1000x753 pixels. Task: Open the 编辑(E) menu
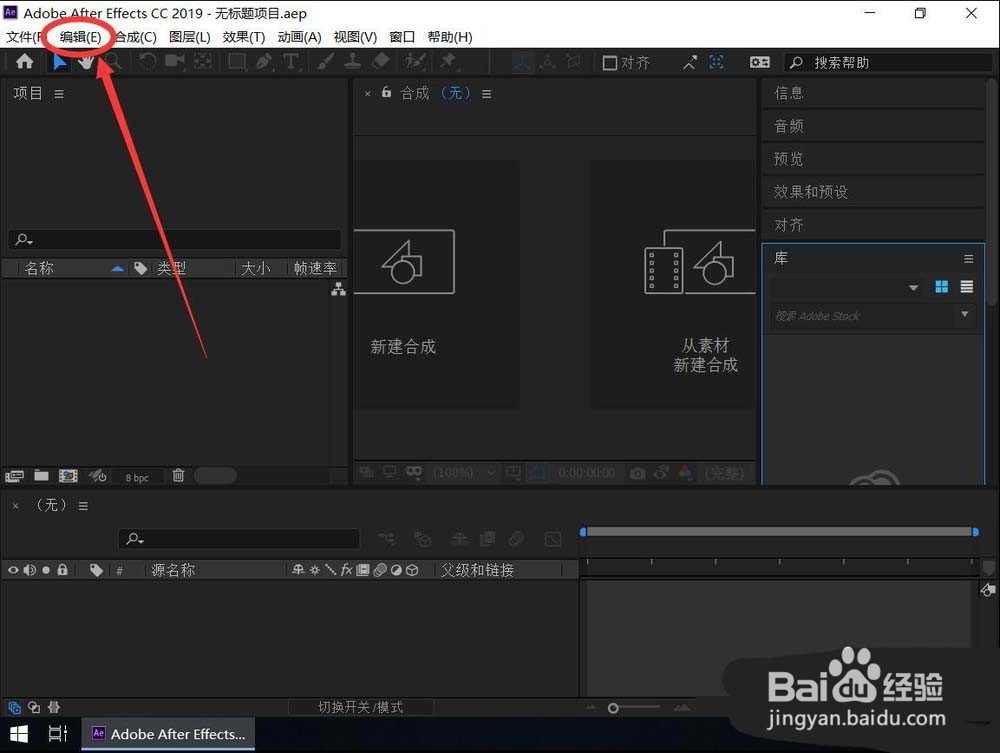click(x=80, y=37)
